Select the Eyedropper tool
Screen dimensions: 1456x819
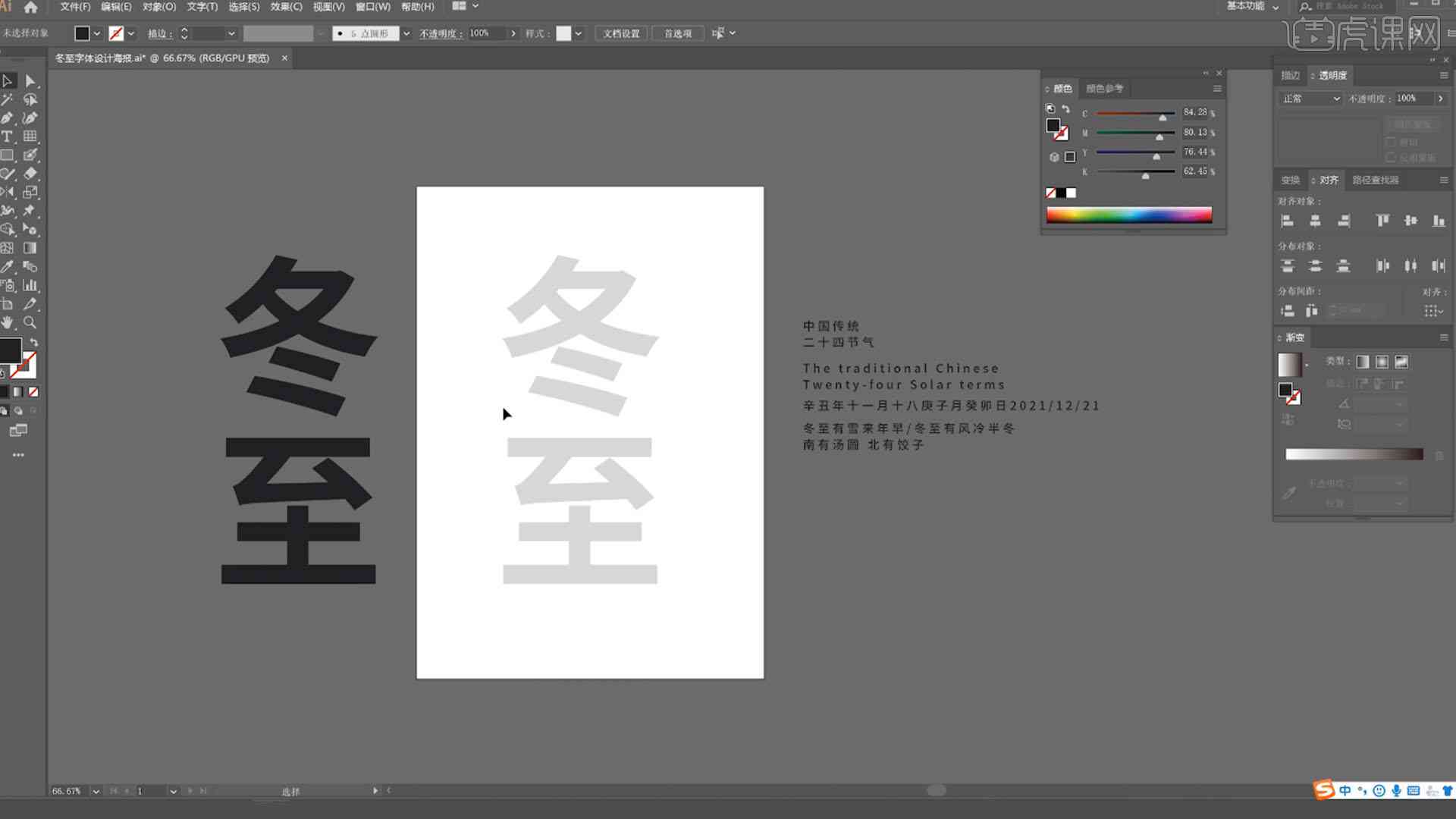8,266
